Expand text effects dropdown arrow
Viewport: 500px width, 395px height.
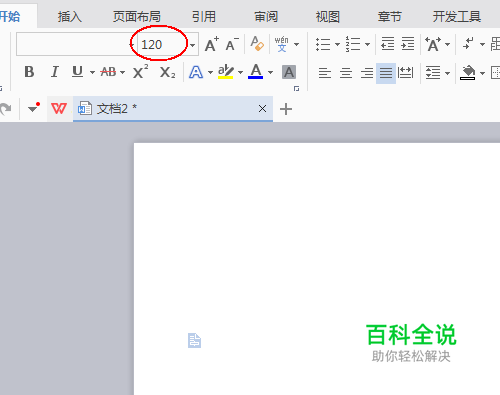[x=210, y=72]
